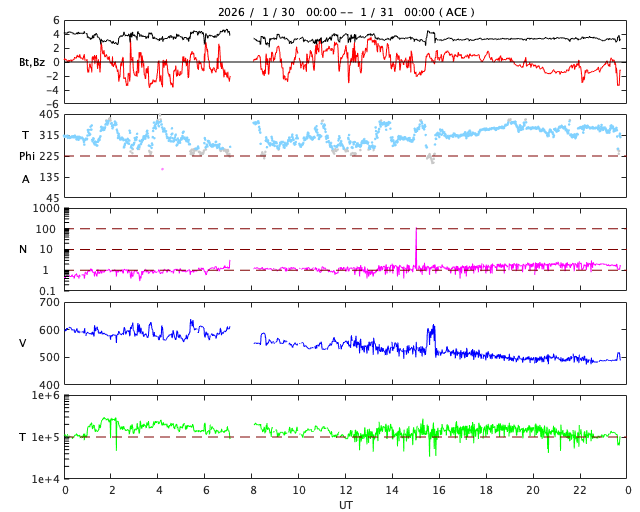The image size is (640, 512).
Task: Click the "A" label in the angle panel
Action: (26, 179)
